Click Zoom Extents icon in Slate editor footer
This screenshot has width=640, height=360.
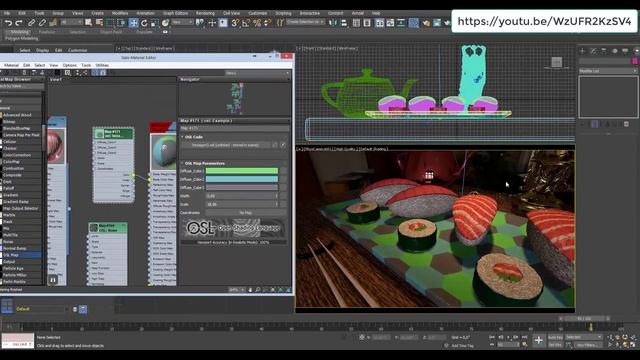tap(273, 289)
